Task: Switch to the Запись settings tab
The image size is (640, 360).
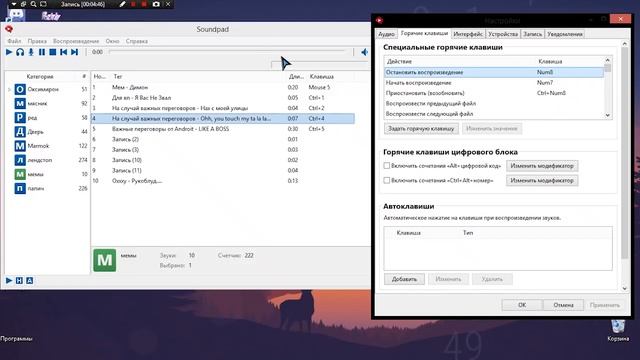Action: pos(533,34)
